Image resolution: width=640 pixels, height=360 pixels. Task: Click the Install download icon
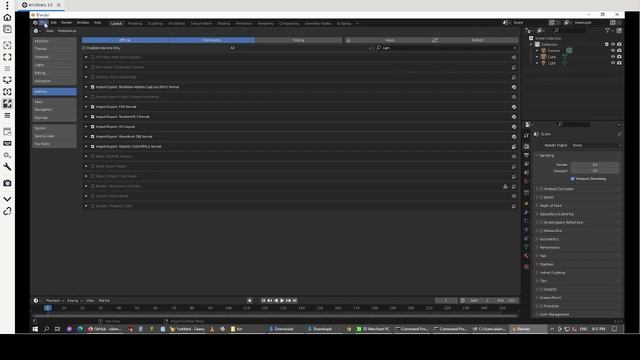(348, 40)
